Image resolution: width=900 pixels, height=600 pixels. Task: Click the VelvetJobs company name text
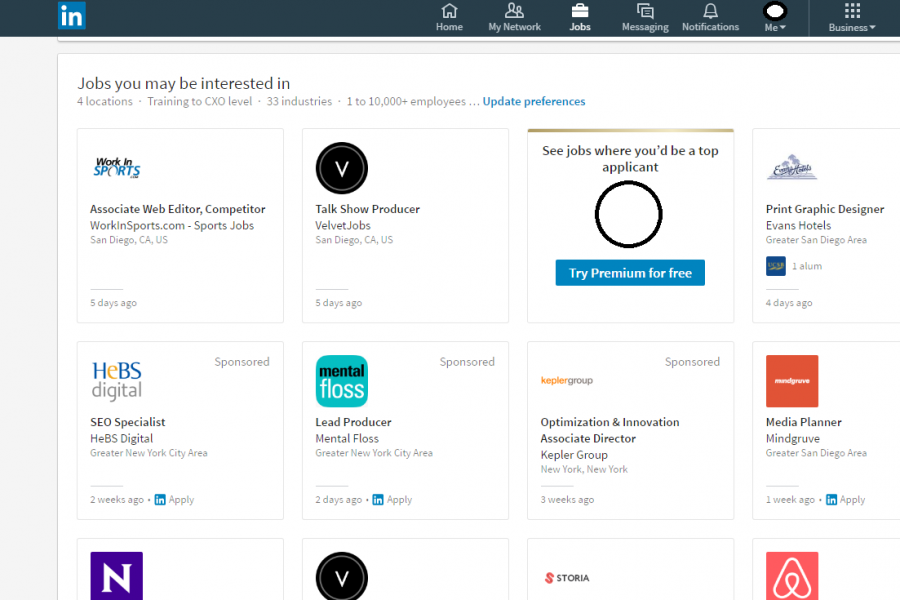pos(343,226)
